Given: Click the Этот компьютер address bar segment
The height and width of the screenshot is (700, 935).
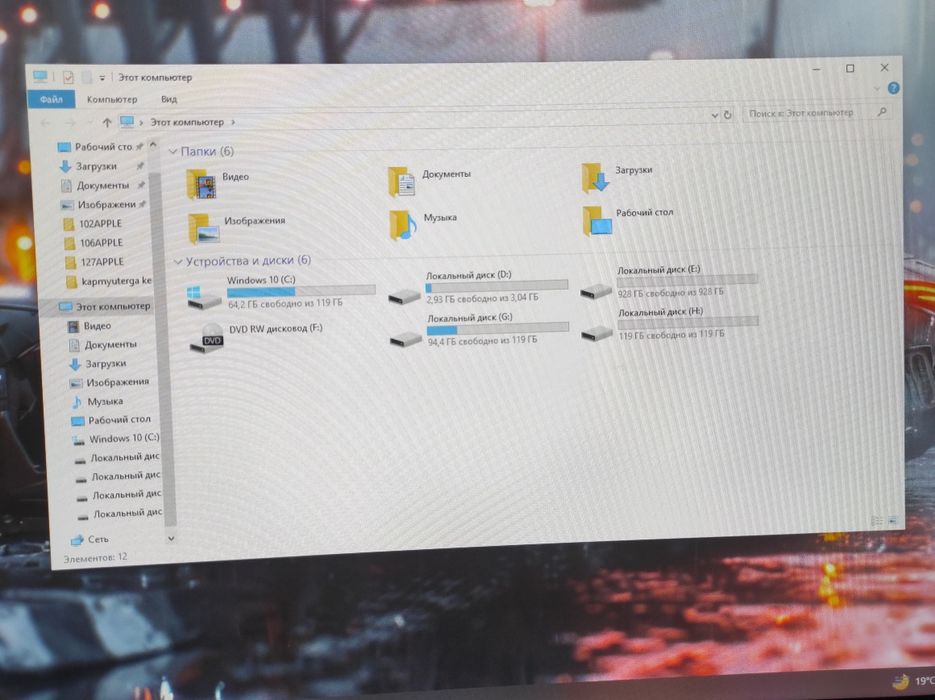Looking at the screenshot, I should pos(187,122).
